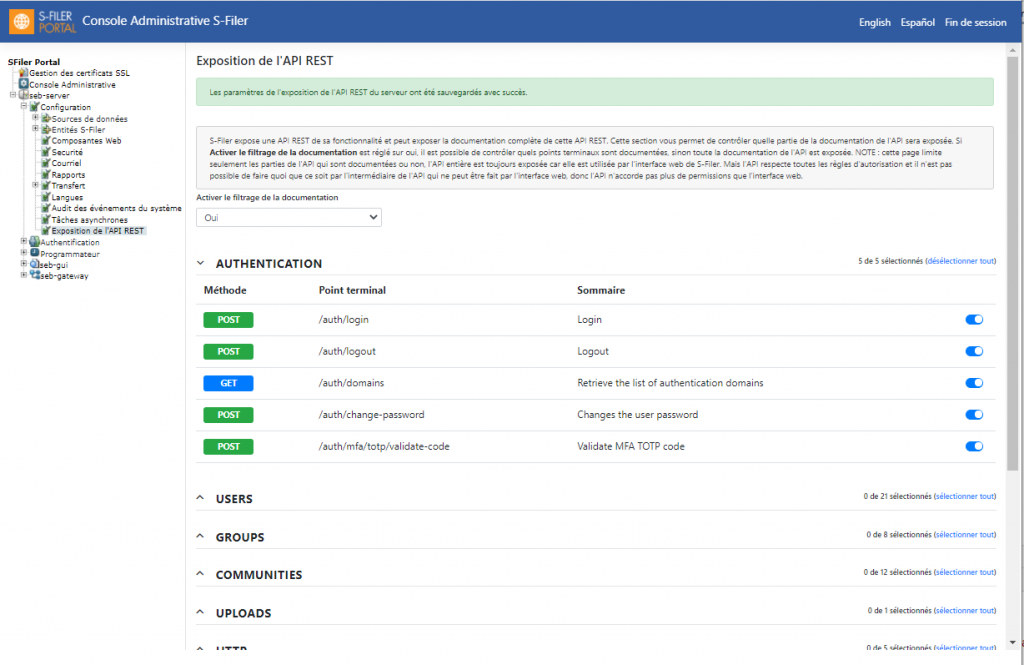Click the Gestion des certificats SSL certificate icon

point(24,73)
